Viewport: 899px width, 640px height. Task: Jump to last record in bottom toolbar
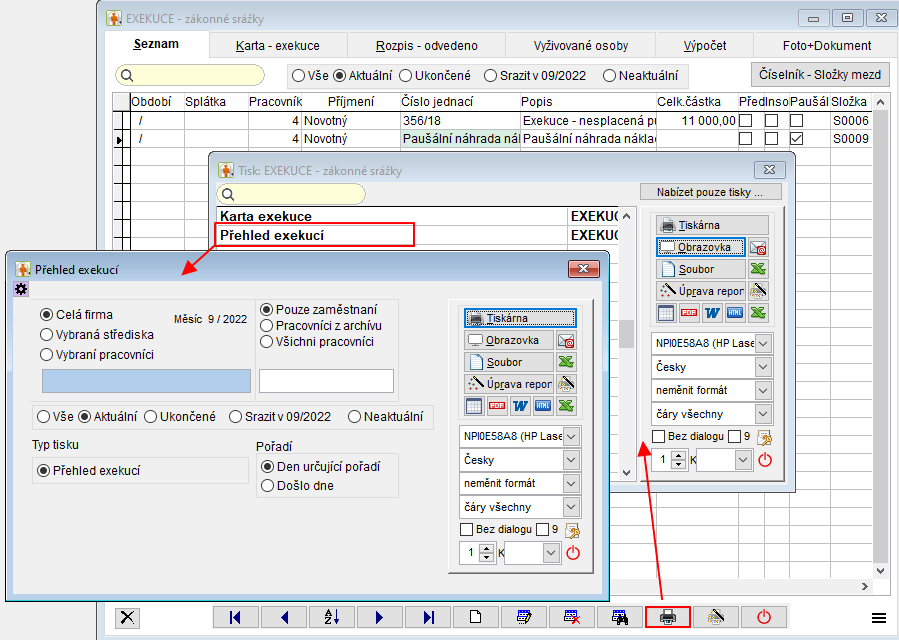click(428, 618)
